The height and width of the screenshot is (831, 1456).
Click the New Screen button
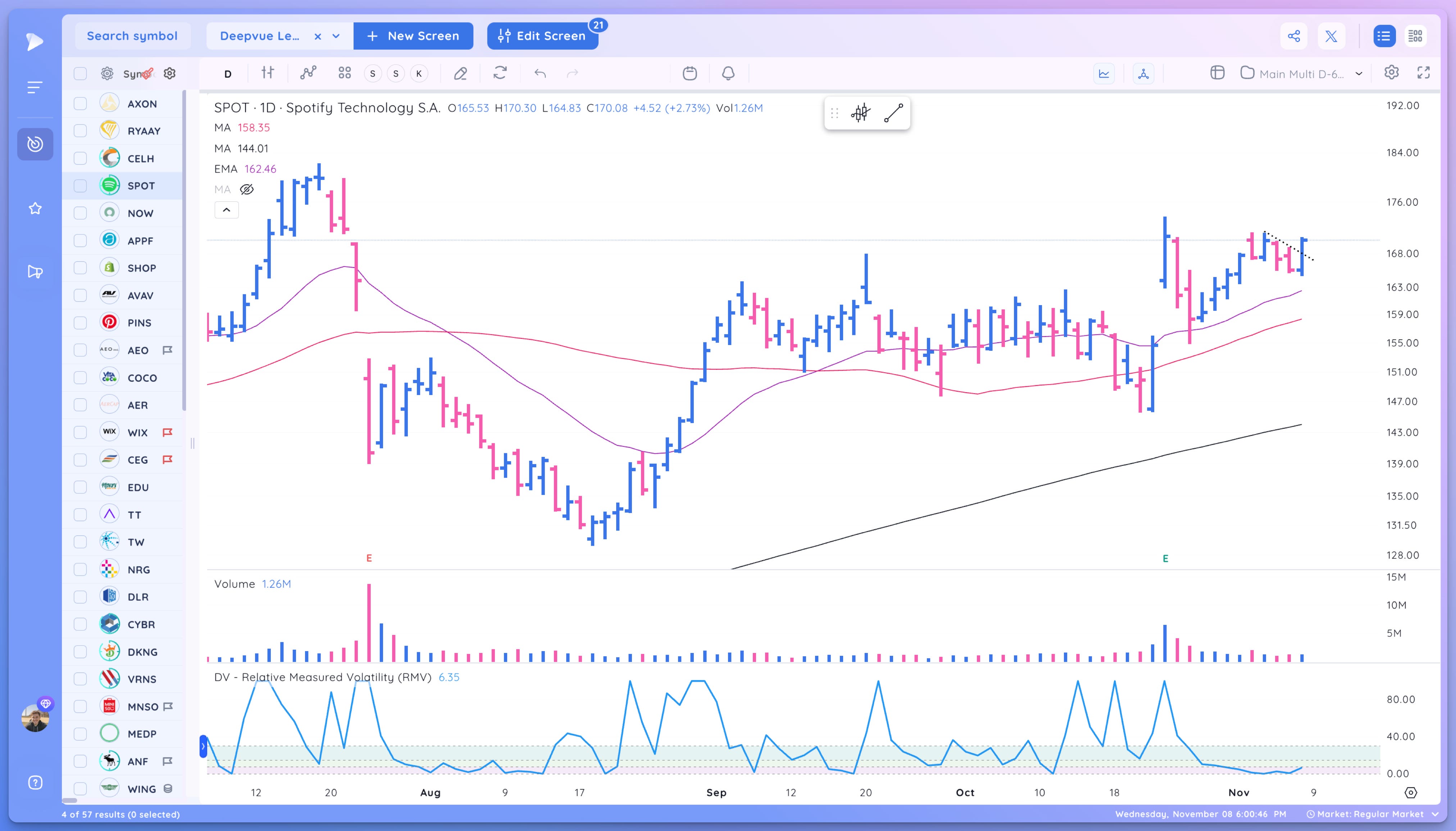(413, 36)
